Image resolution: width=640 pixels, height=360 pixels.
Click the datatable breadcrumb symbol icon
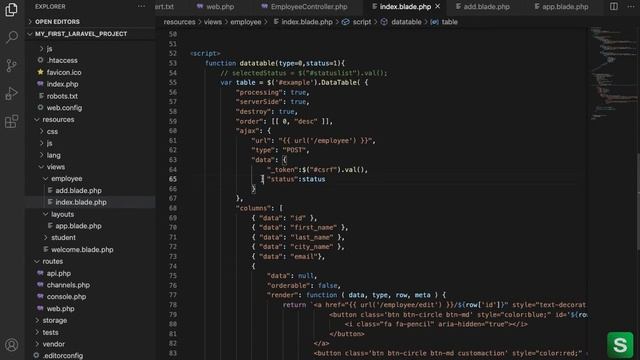[x=384, y=22]
